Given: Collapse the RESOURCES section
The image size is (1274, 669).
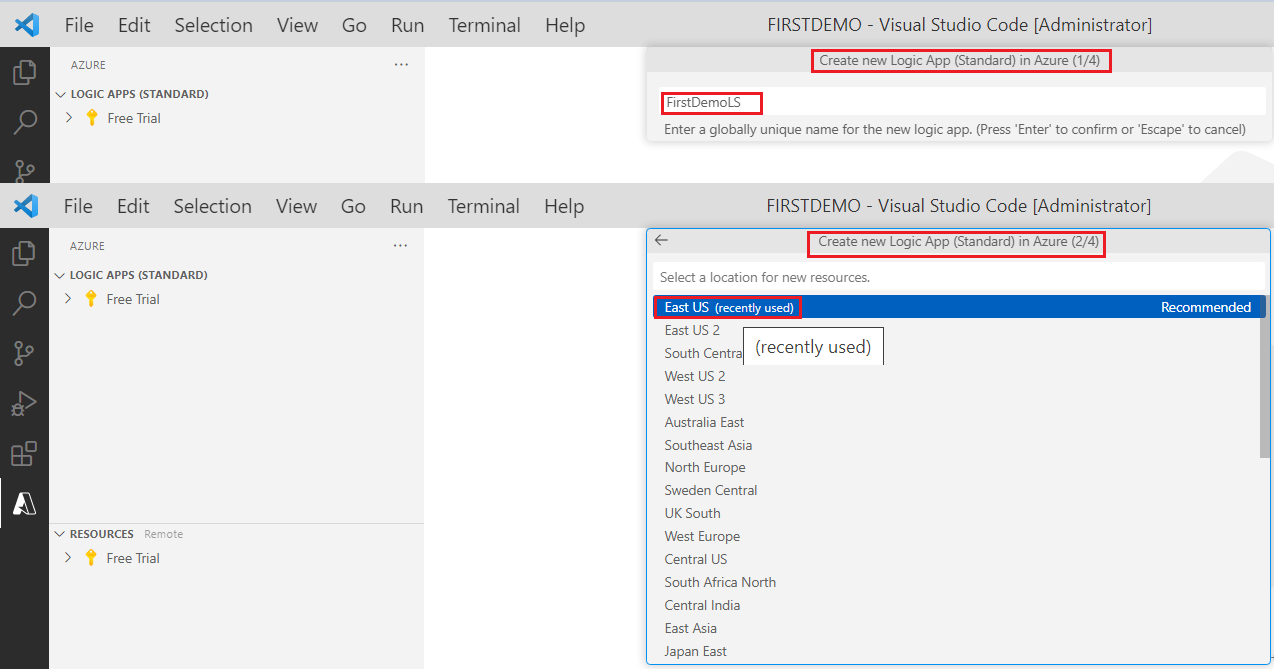Looking at the screenshot, I should click(60, 534).
